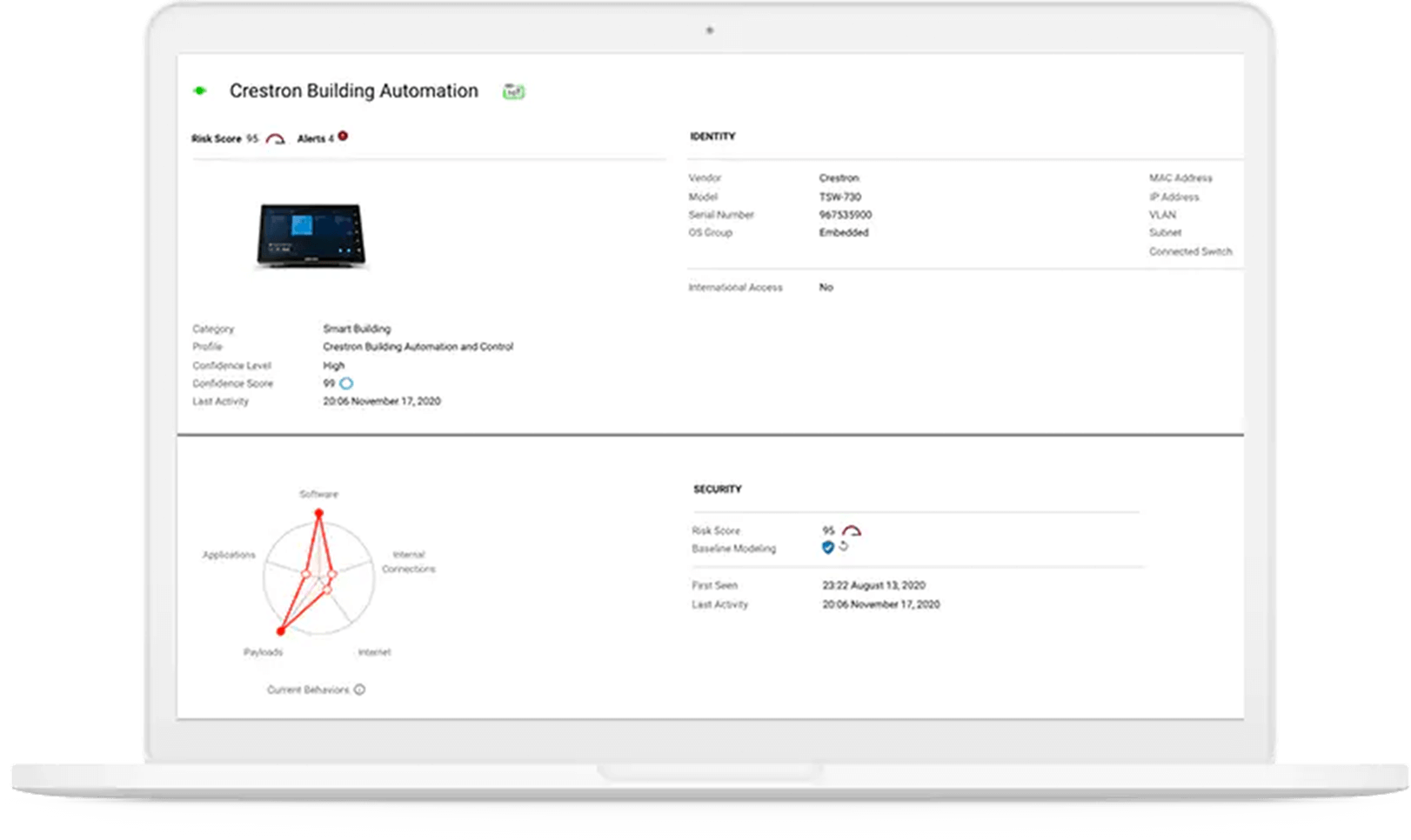The height and width of the screenshot is (840, 1411).
Task: Click the blue Confidence Score circle icon
Action: 346,383
